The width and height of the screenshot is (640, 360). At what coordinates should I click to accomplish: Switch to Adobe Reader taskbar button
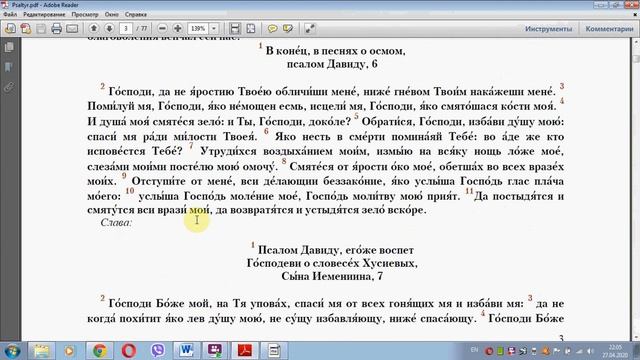click(245, 351)
